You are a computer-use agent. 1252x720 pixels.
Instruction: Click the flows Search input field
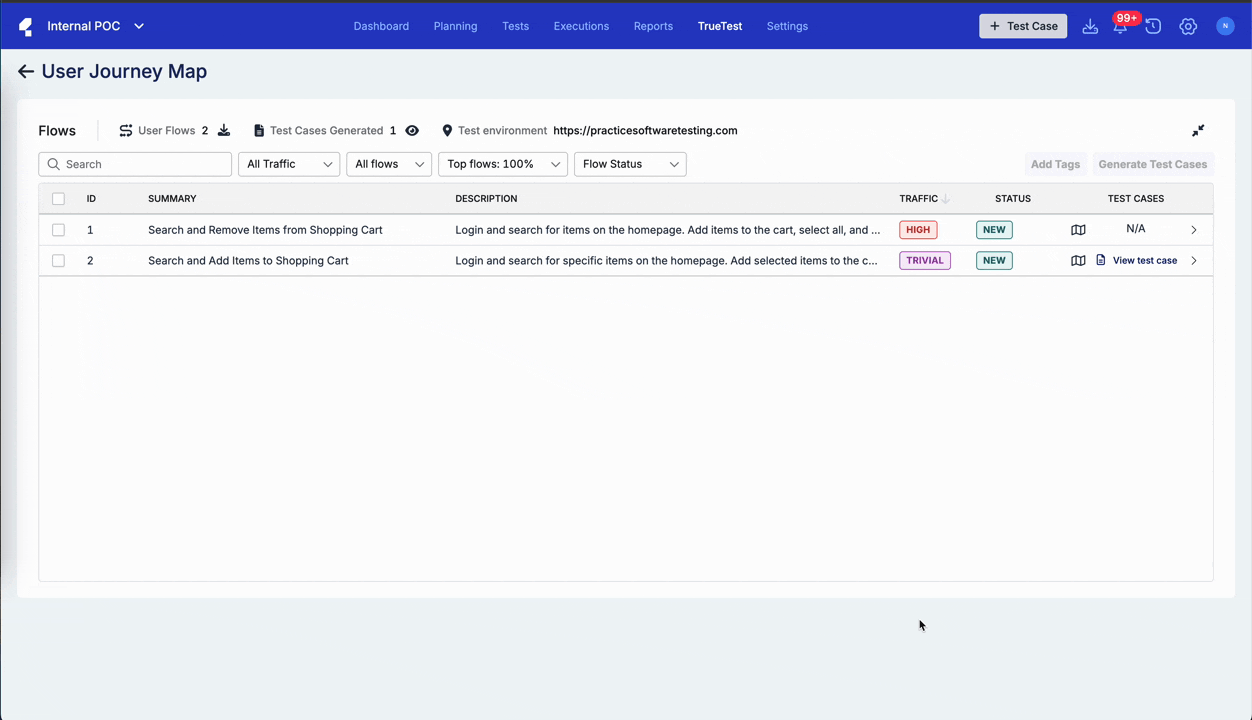click(135, 164)
